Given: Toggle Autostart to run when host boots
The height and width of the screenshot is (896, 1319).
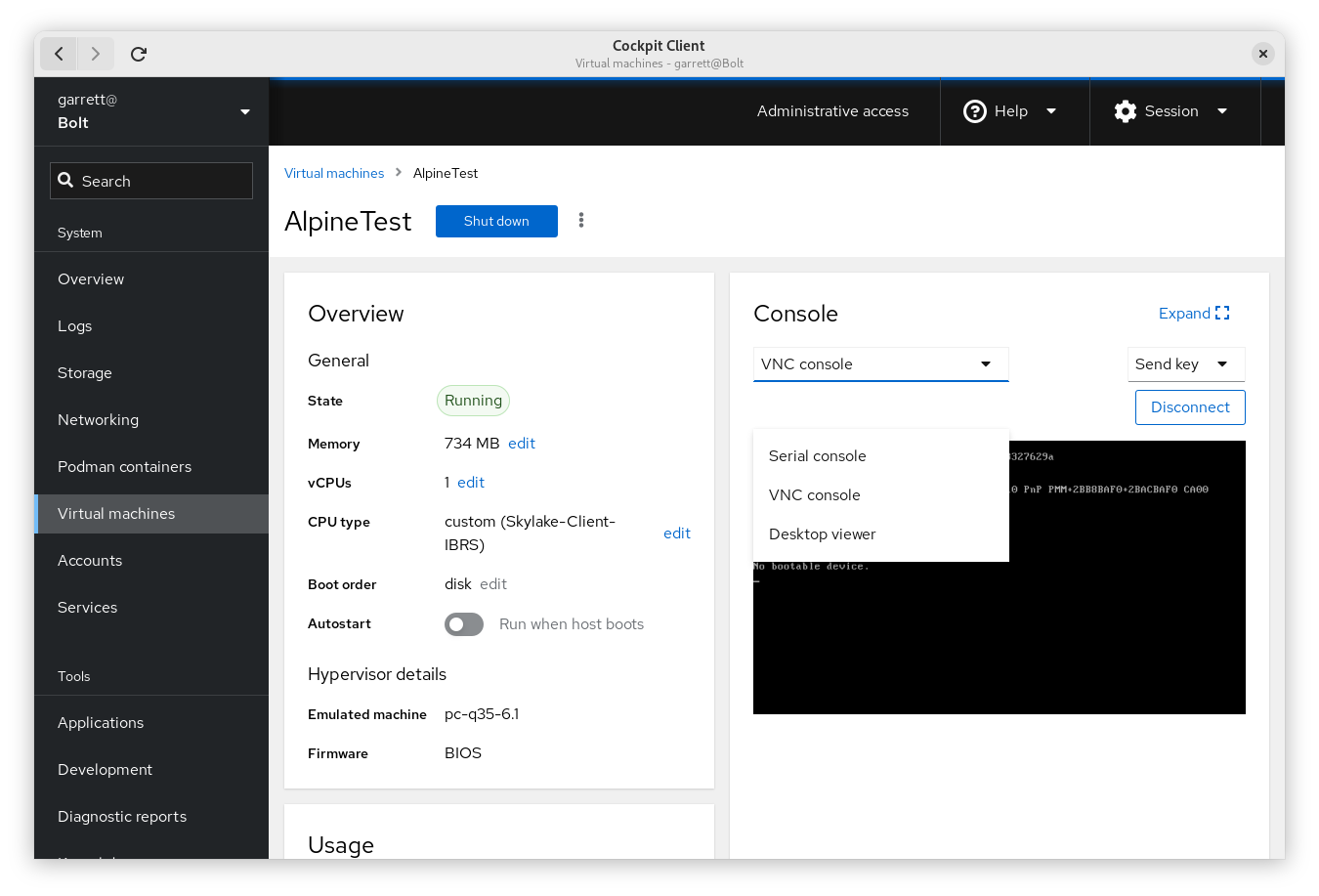Looking at the screenshot, I should pyautogui.click(x=463, y=623).
